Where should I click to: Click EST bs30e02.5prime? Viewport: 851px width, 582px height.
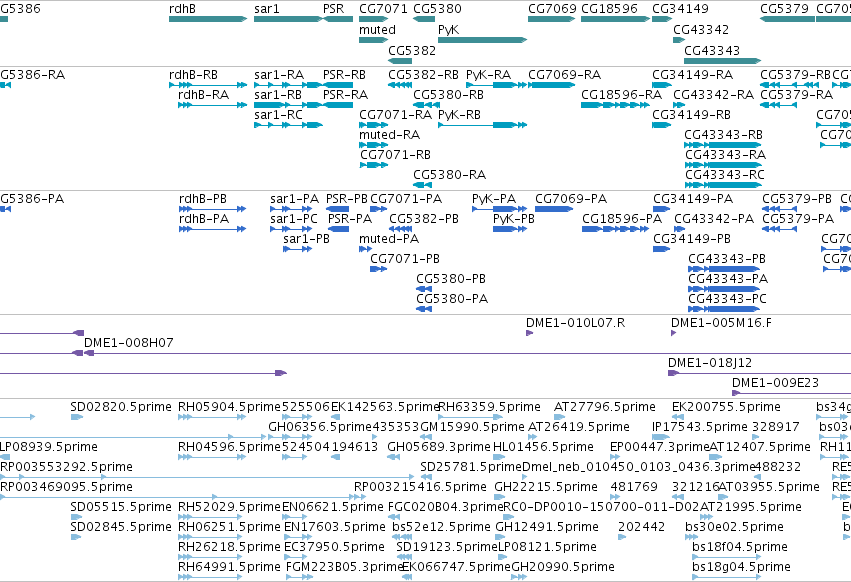click(x=734, y=528)
